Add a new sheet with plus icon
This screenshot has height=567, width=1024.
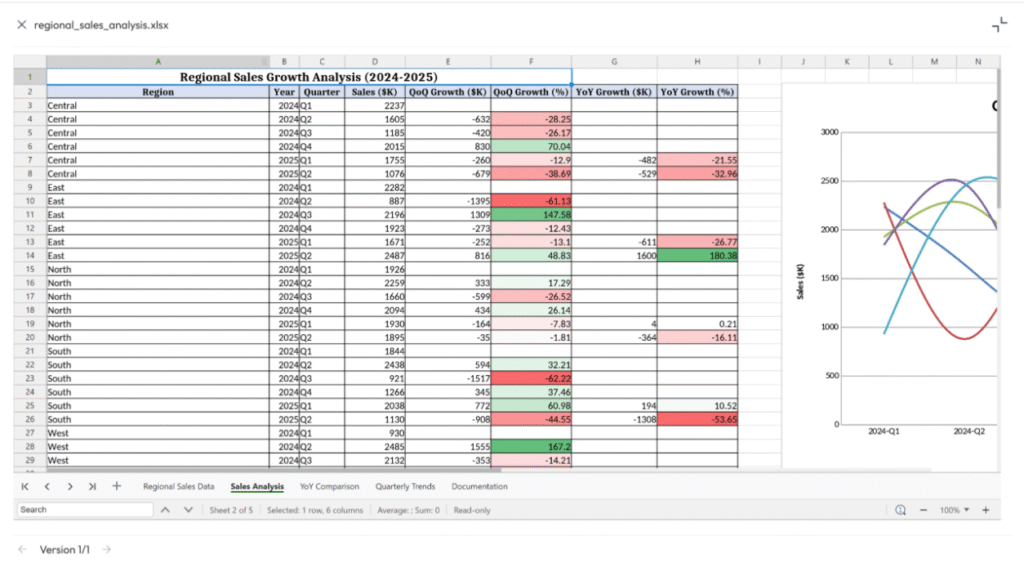[116, 487]
